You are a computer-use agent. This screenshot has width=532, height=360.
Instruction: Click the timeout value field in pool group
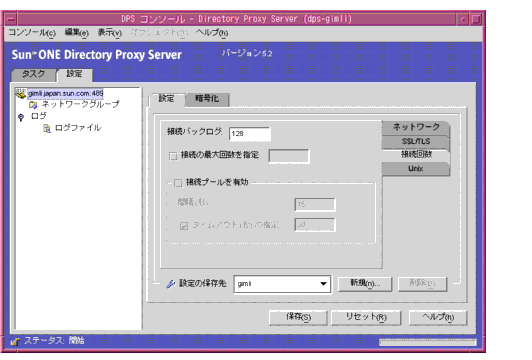click(315, 225)
